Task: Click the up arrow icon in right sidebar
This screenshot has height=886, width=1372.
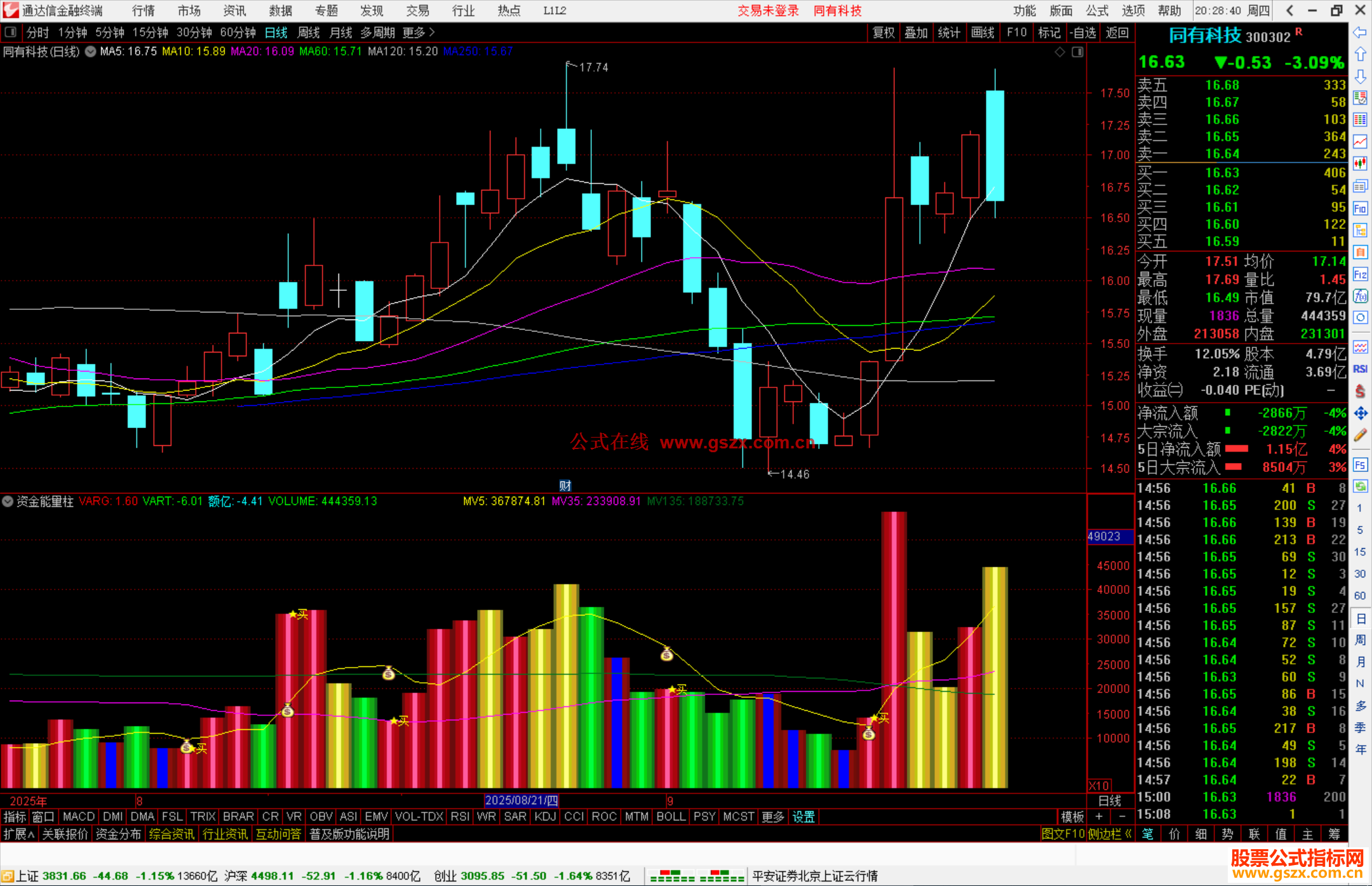Action: 1360,55
